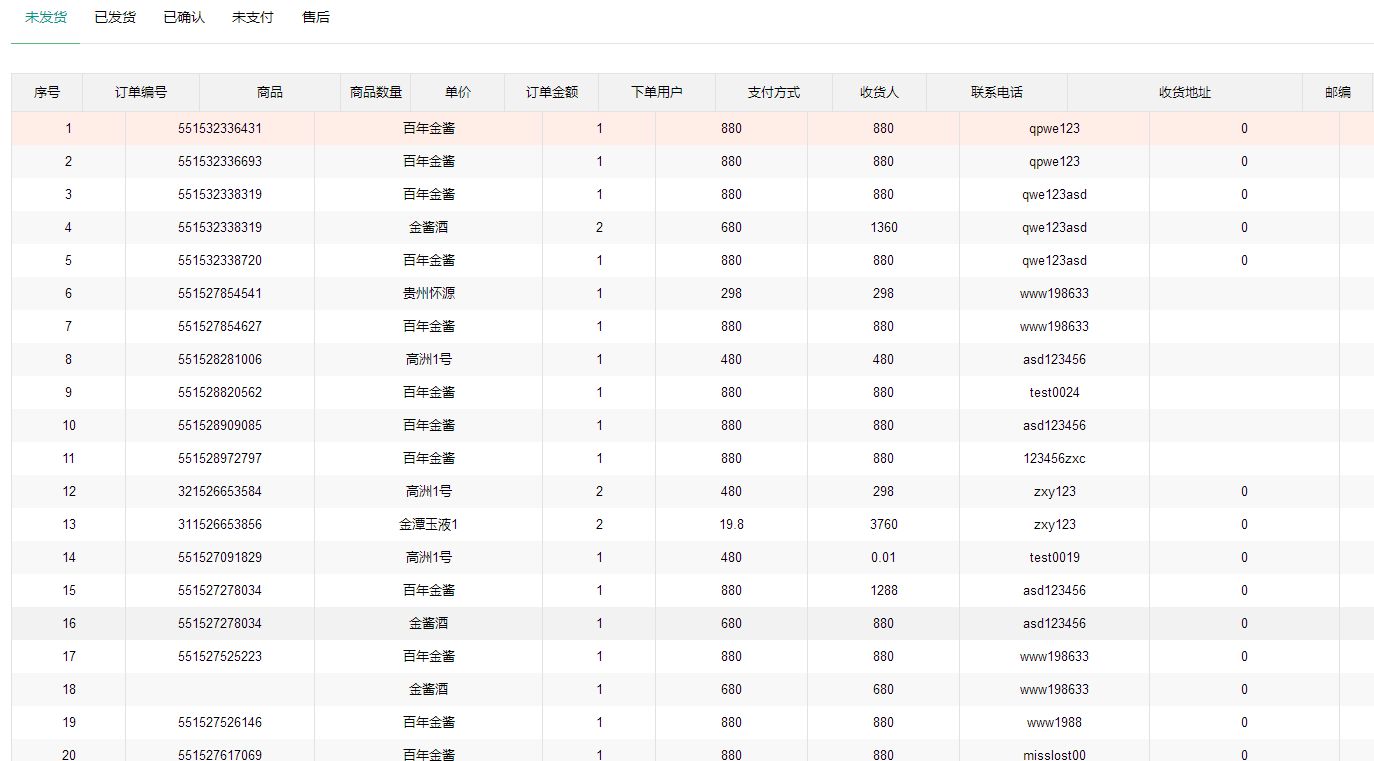Screen dimensions: 1374x761
Task: Click the 商品数量 column header
Action: click(376, 92)
